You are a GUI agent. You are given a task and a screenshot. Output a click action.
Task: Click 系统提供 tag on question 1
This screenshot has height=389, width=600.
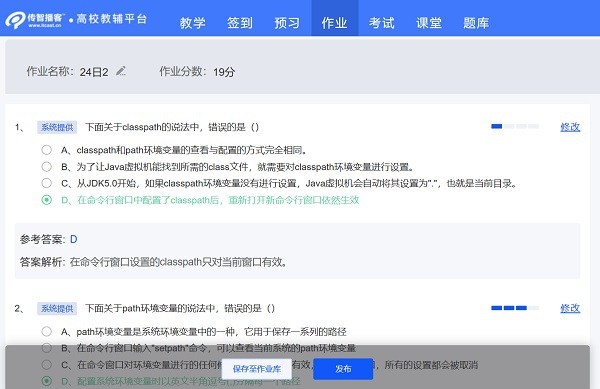[57, 127]
